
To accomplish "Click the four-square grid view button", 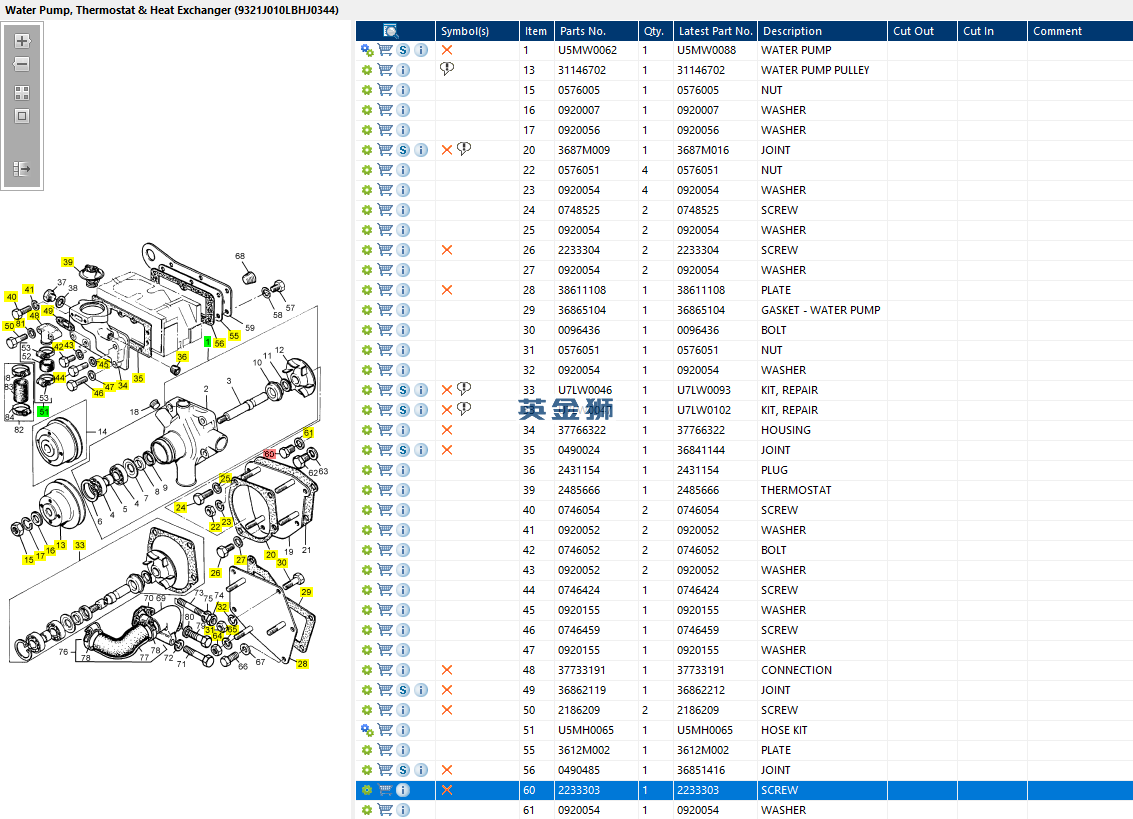I will (x=22, y=92).
